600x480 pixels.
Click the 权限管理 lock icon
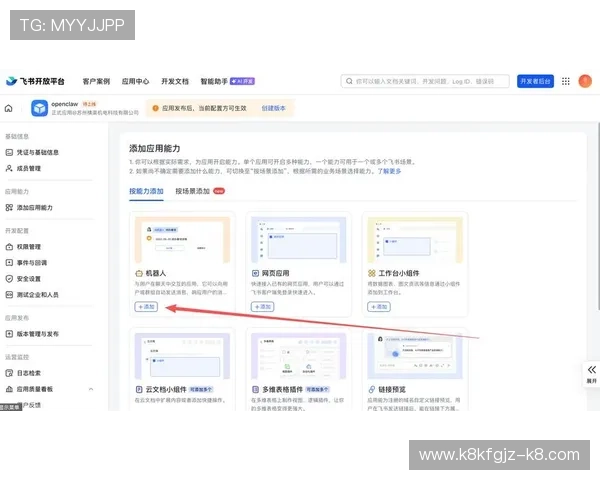pyautogui.click(x=9, y=247)
